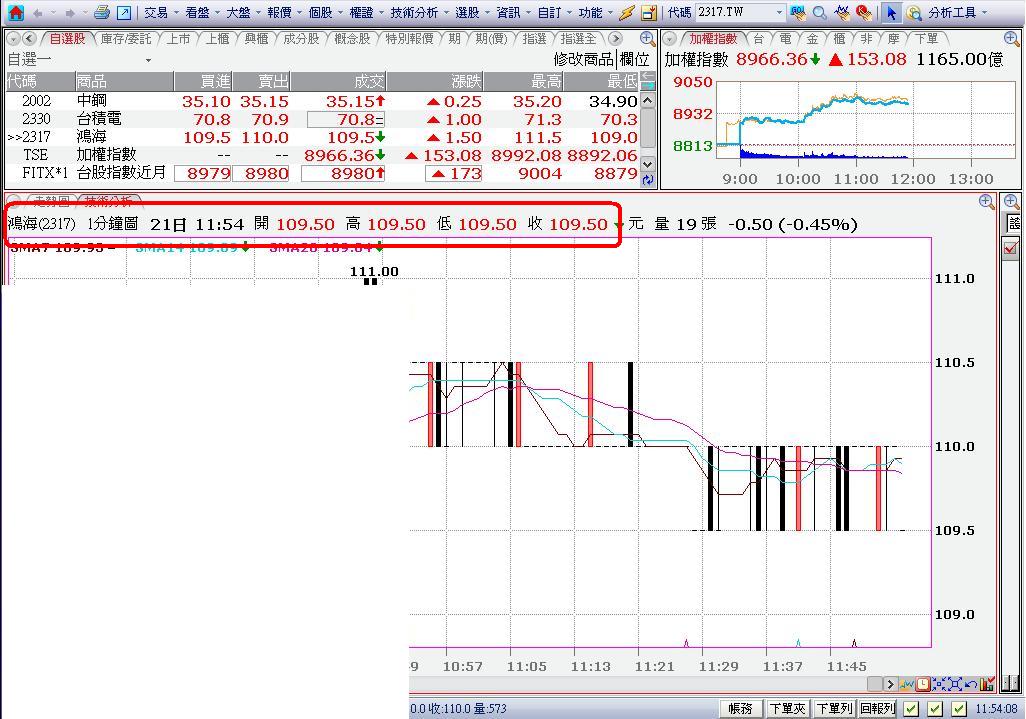This screenshot has height=719, width=1026.
Task: Click the undo arrow icon in chart toolbar
Action: pos(971,684)
